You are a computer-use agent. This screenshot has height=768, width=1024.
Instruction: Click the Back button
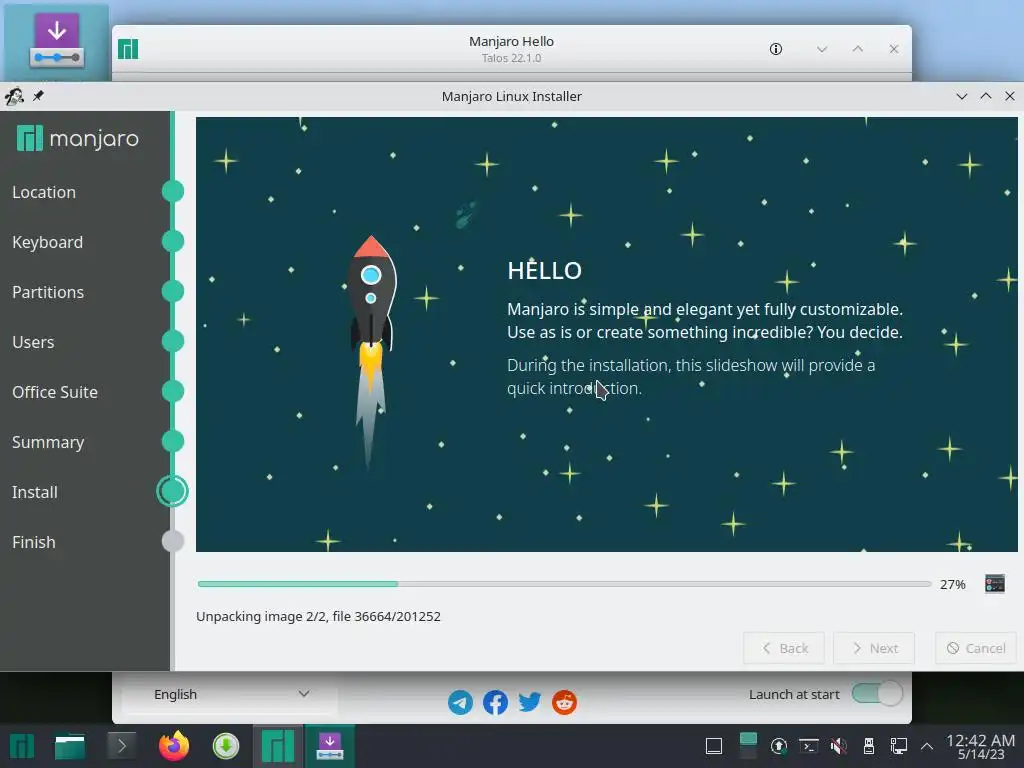tap(784, 648)
